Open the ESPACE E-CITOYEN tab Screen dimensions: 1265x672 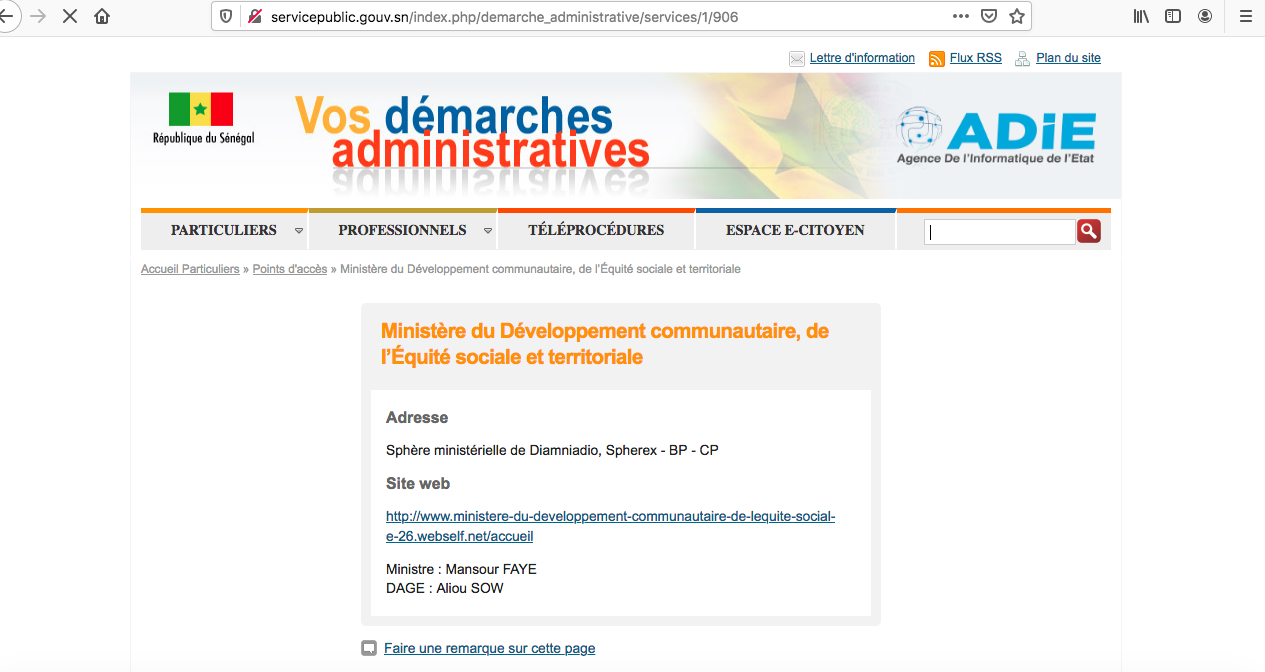click(x=795, y=230)
